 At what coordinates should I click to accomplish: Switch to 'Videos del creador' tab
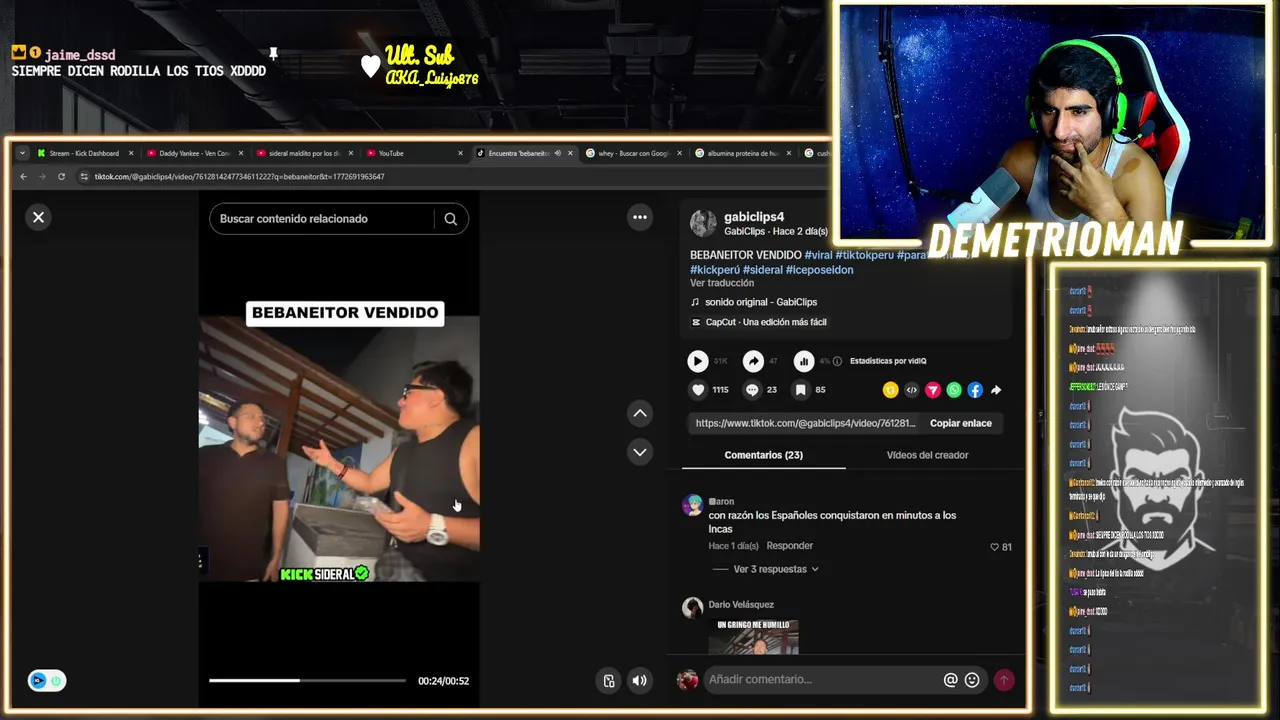coord(927,455)
